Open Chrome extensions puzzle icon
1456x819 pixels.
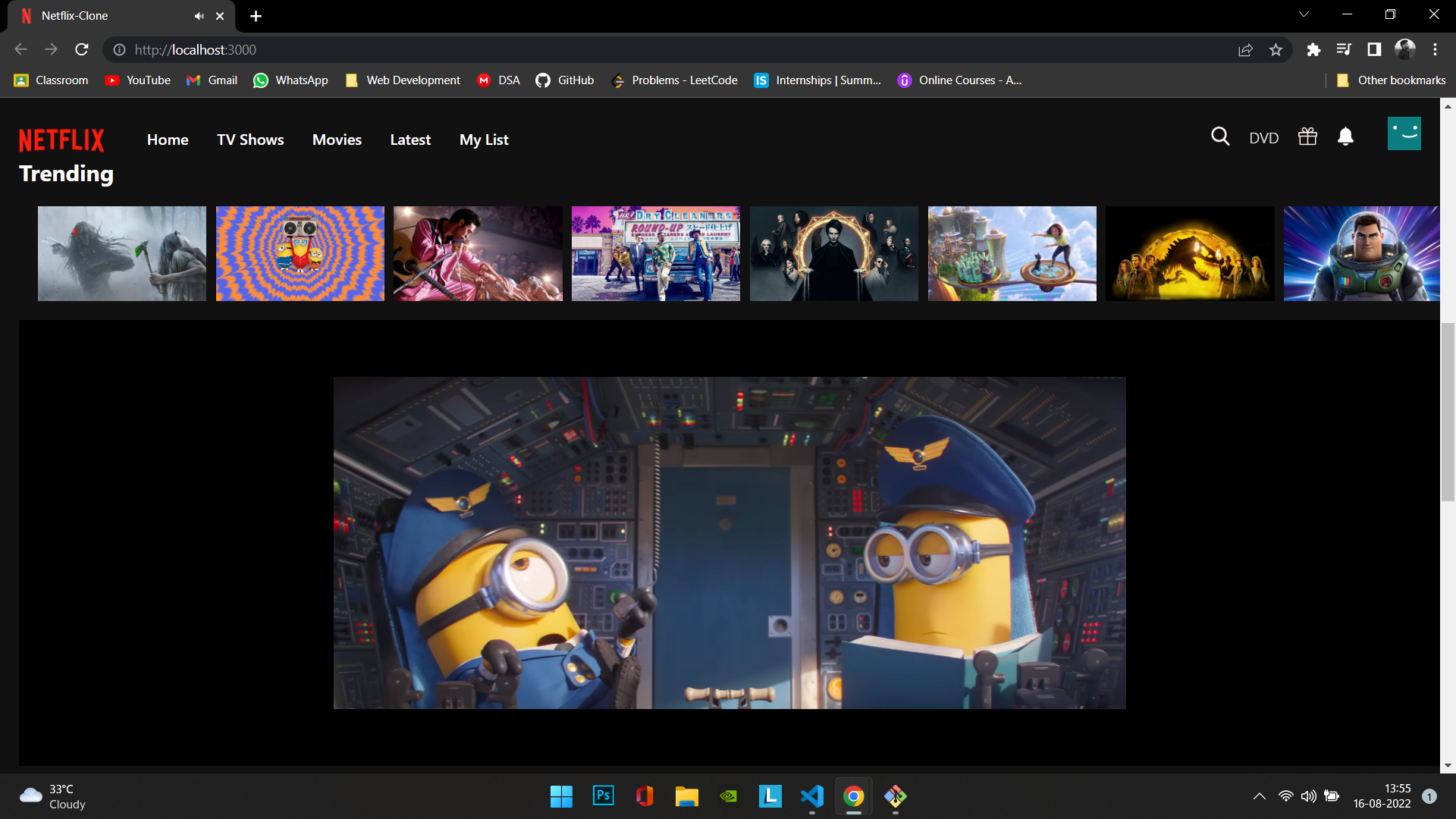pyautogui.click(x=1313, y=50)
